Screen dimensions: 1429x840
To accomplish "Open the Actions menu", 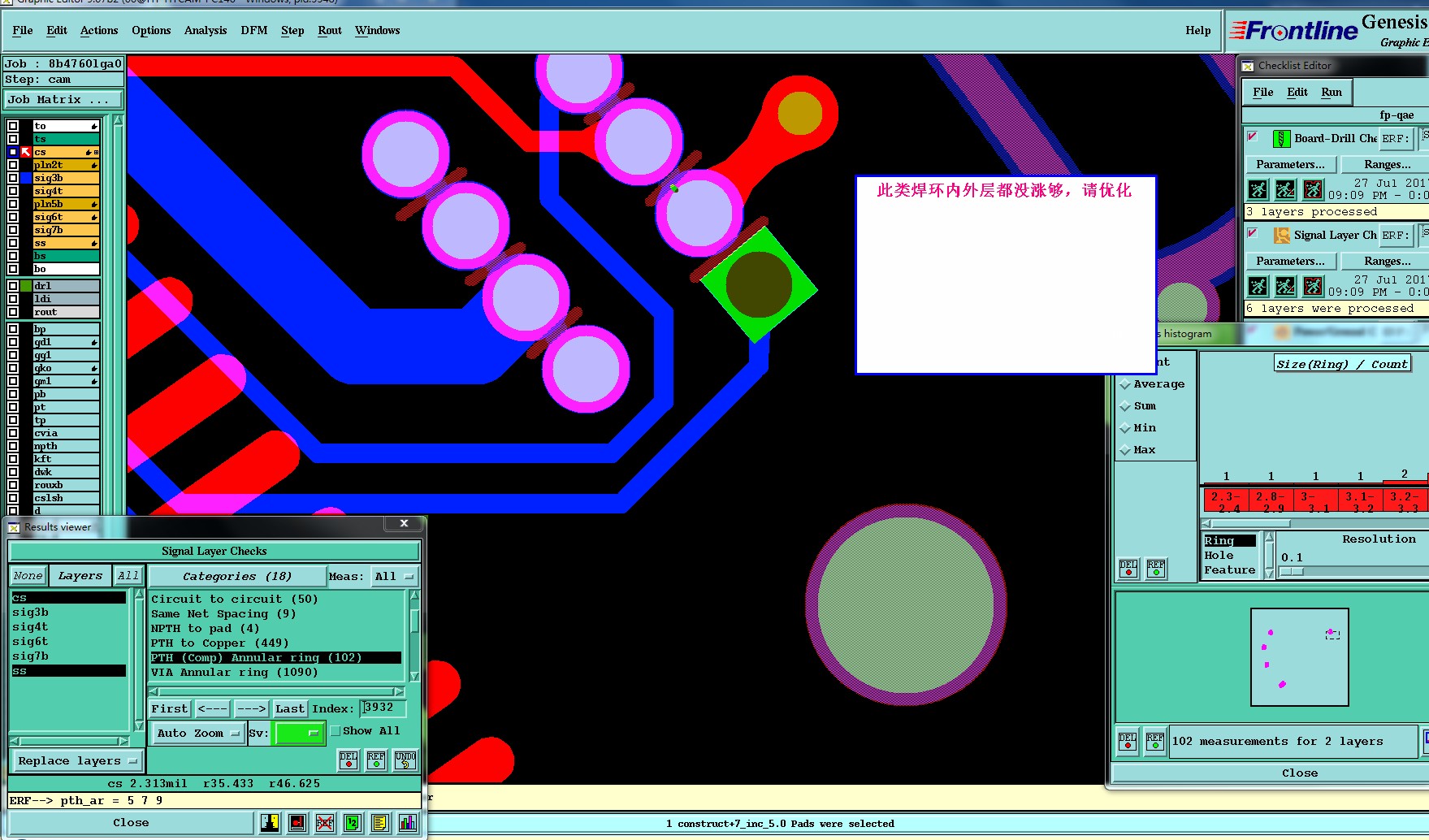I will pyautogui.click(x=99, y=31).
